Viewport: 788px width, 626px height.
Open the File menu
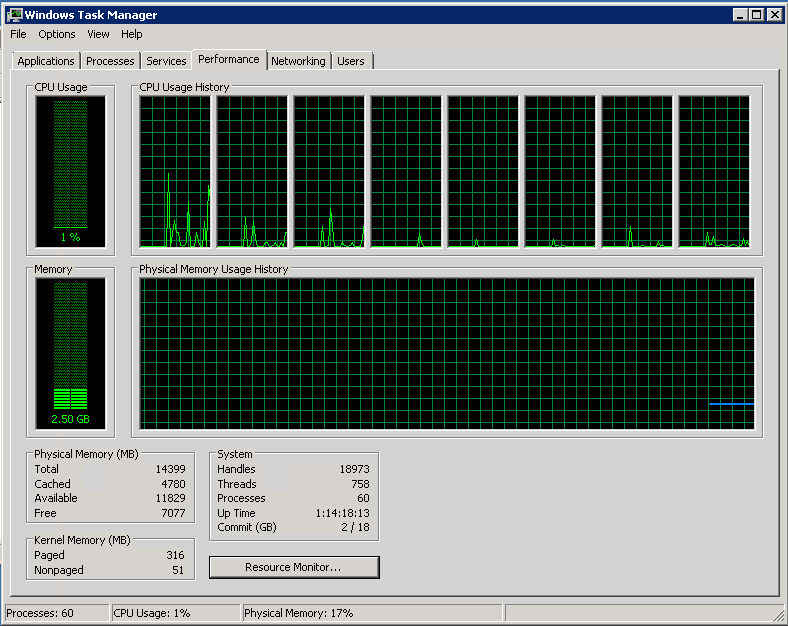[x=18, y=34]
